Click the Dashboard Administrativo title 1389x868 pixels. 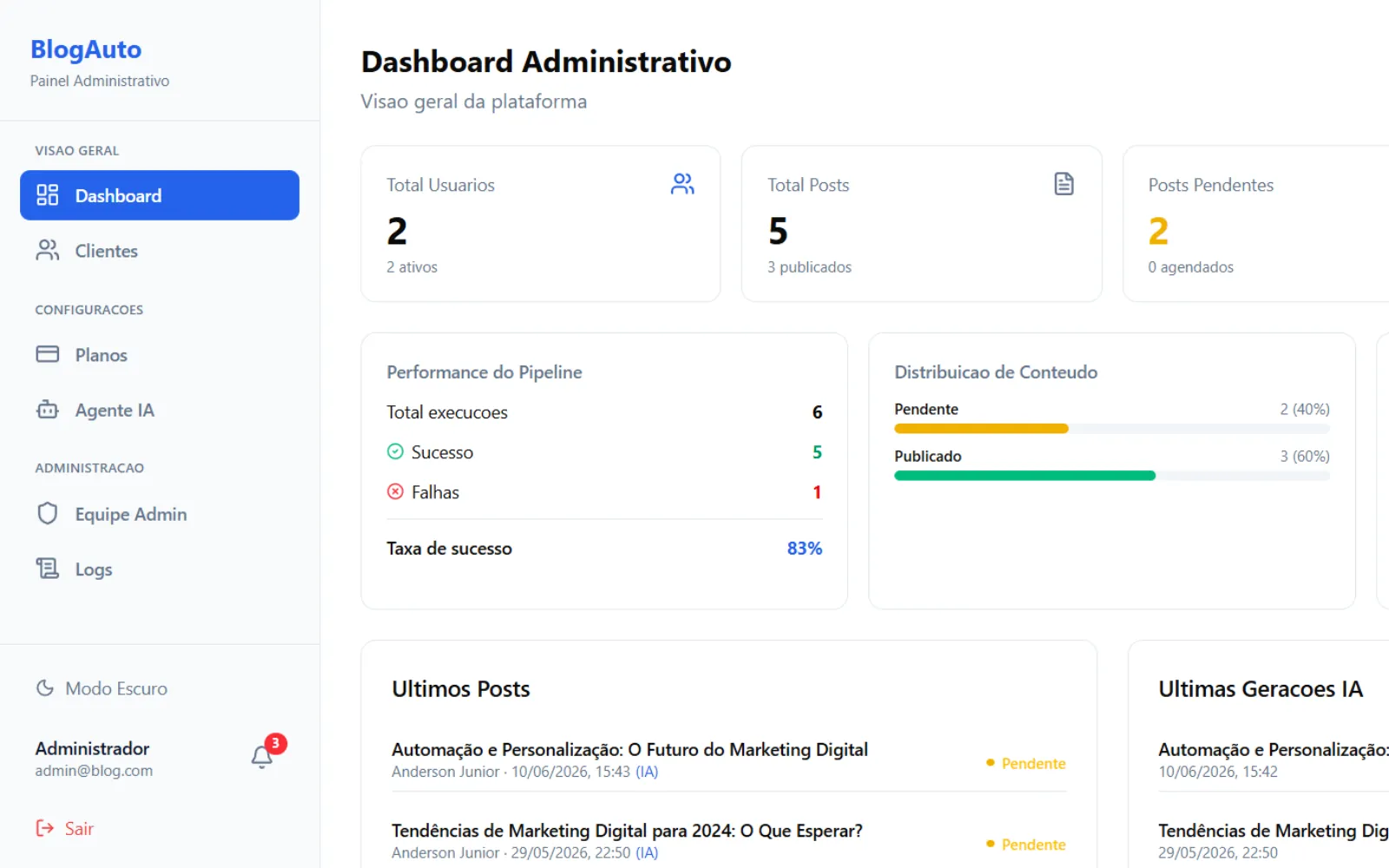546,62
